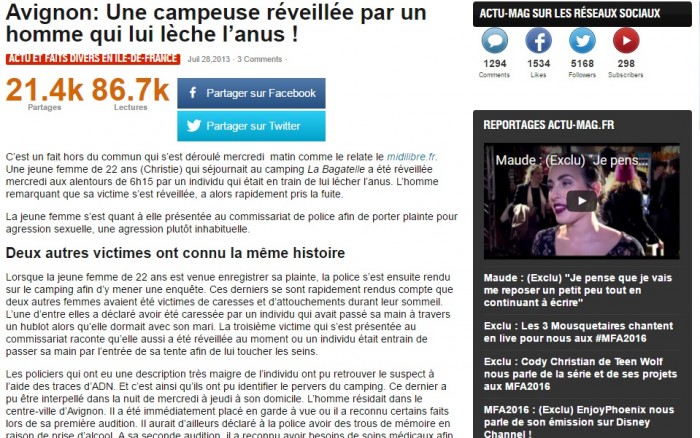
Task: Open the midilibre.fr link
Action: point(411,157)
